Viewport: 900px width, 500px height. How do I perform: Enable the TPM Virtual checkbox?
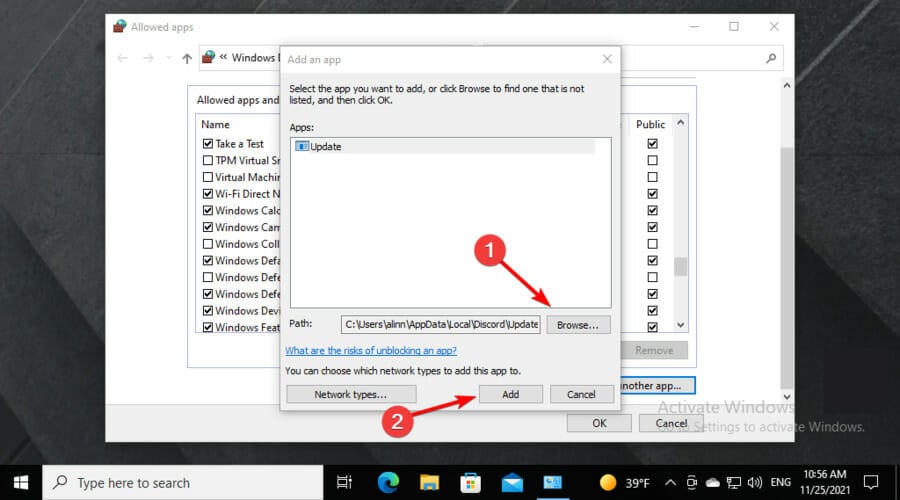[208, 160]
